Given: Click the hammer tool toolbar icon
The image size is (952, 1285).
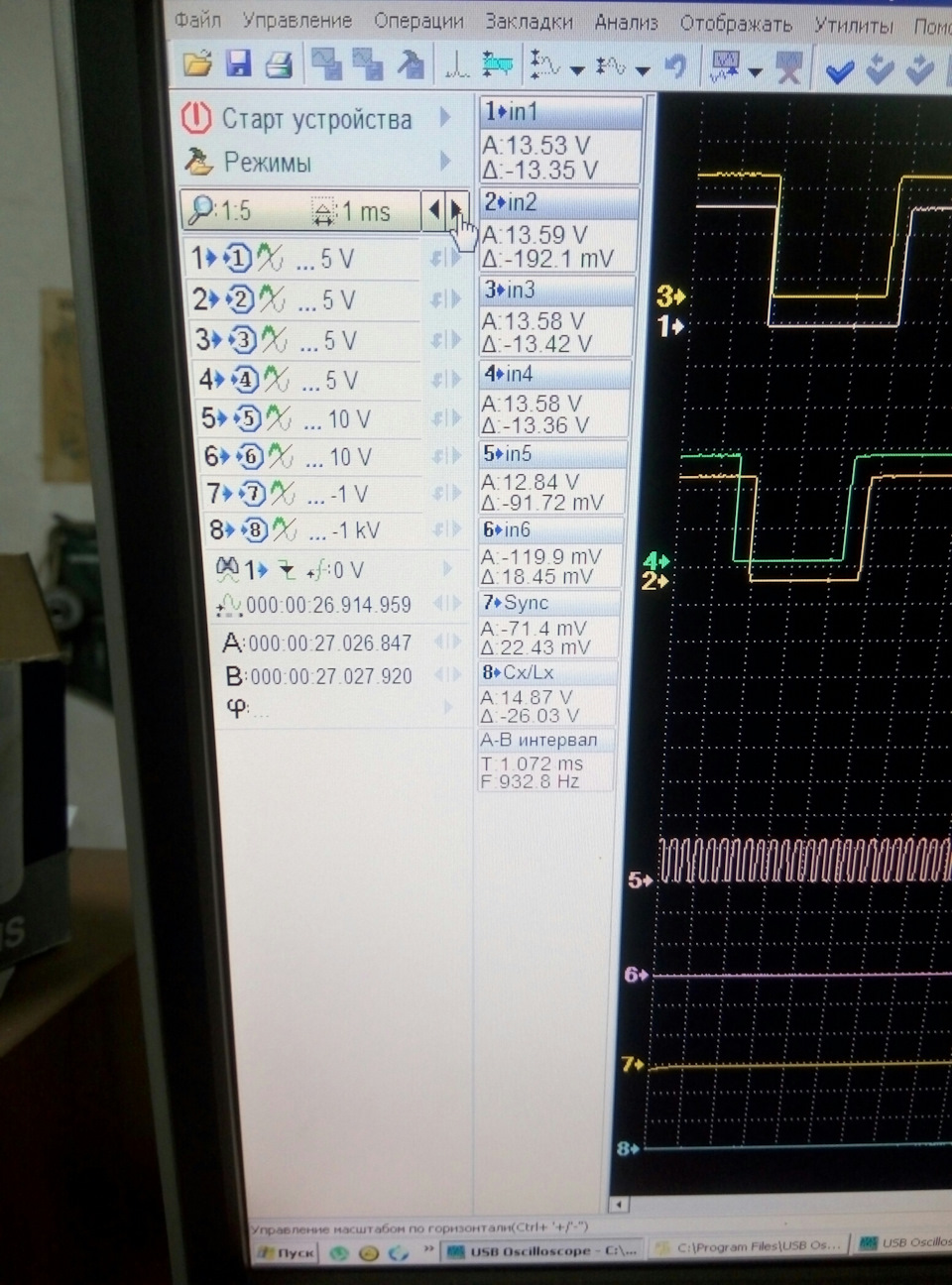Looking at the screenshot, I should click(x=410, y=65).
